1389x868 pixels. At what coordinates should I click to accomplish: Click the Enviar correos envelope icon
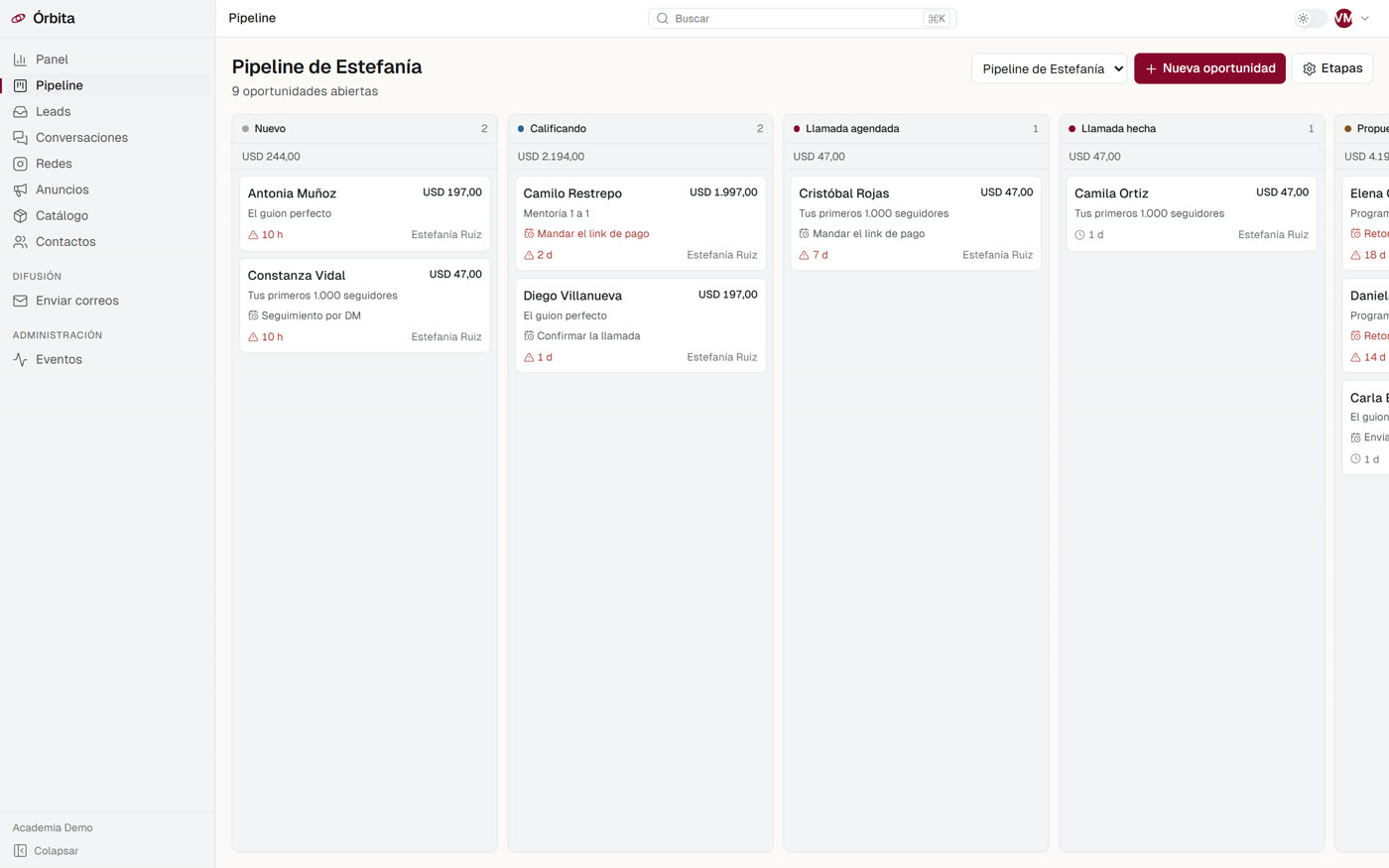tap(20, 301)
